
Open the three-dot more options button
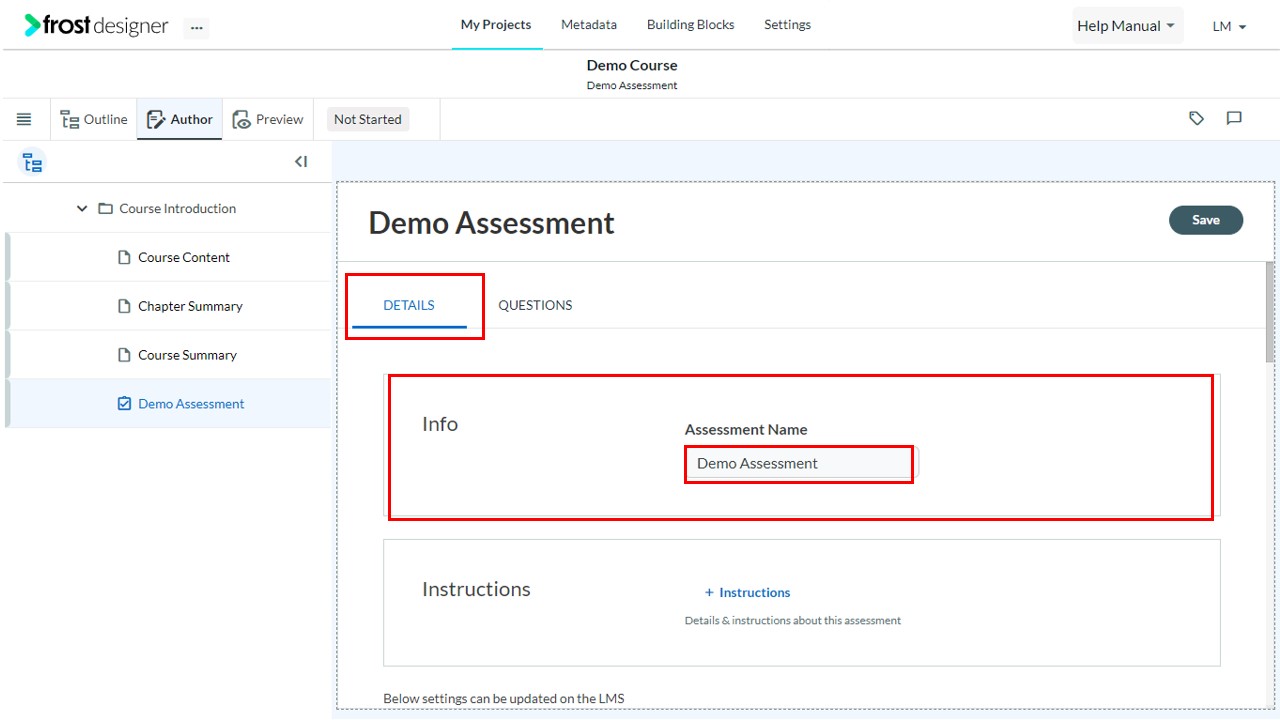click(196, 27)
